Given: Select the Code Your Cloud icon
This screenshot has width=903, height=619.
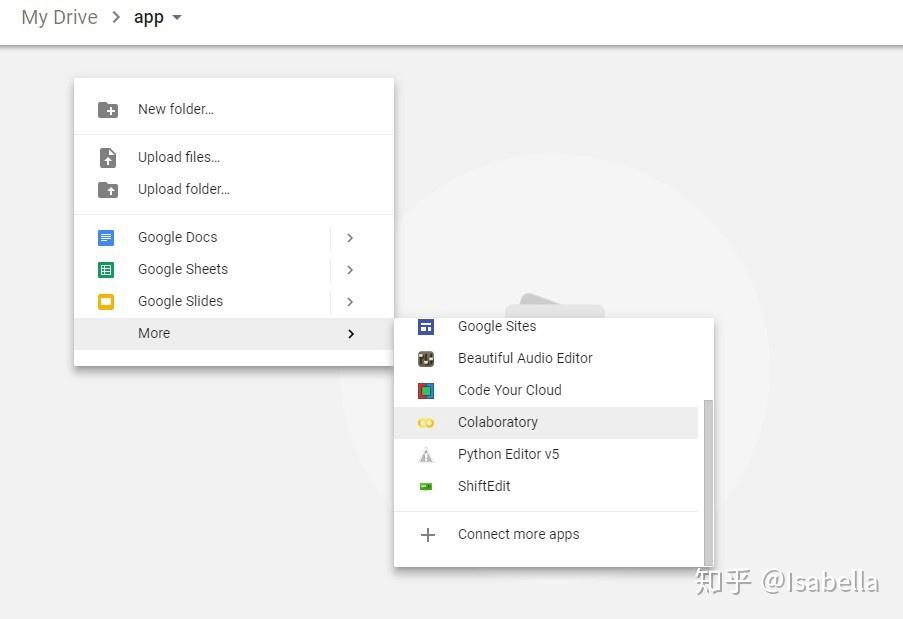Looking at the screenshot, I should coord(427,390).
